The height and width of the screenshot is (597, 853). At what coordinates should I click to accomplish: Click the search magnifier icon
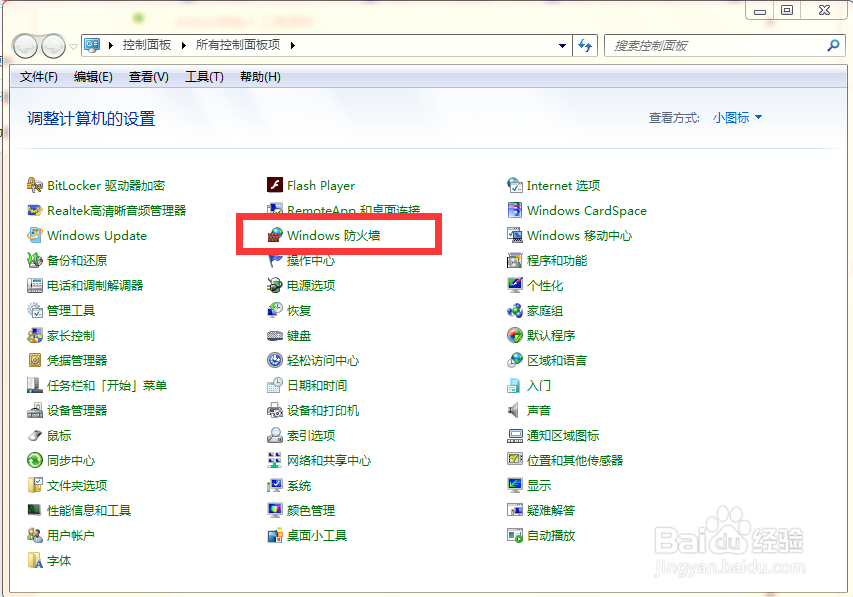tap(833, 46)
